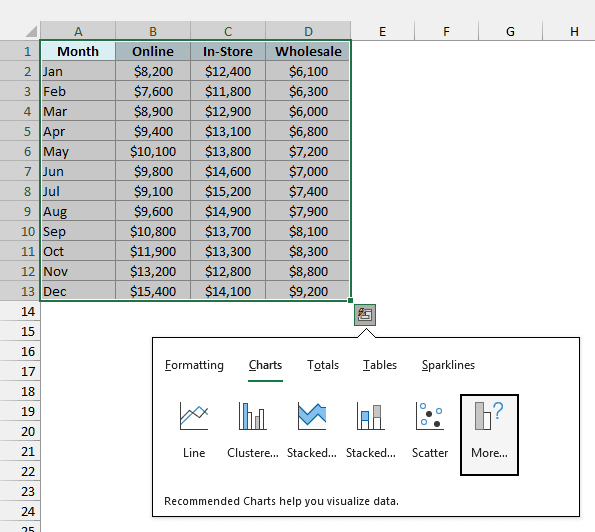Viewport: 595px width, 532px height.
Task: Click the Wholesale header cell
Action: pos(308,51)
